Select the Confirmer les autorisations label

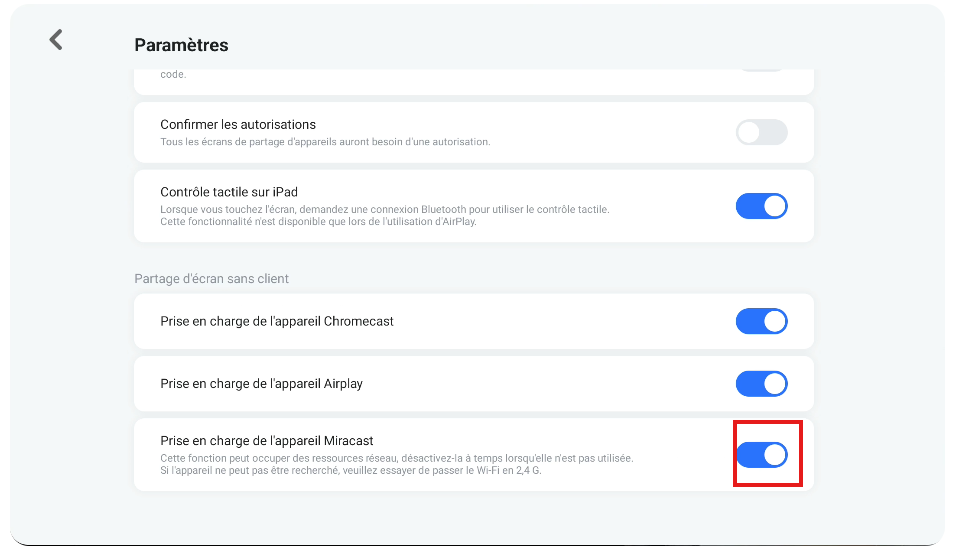[238, 124]
